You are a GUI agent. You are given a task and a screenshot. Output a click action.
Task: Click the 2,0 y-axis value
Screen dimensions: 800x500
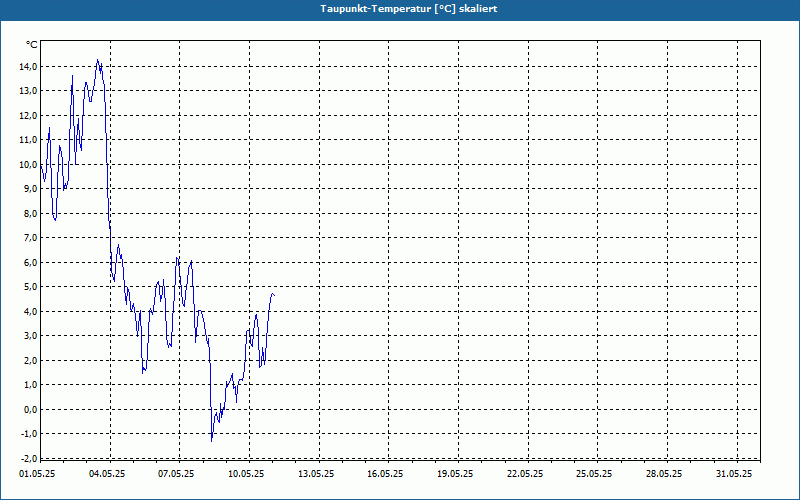pyautogui.click(x=30, y=360)
